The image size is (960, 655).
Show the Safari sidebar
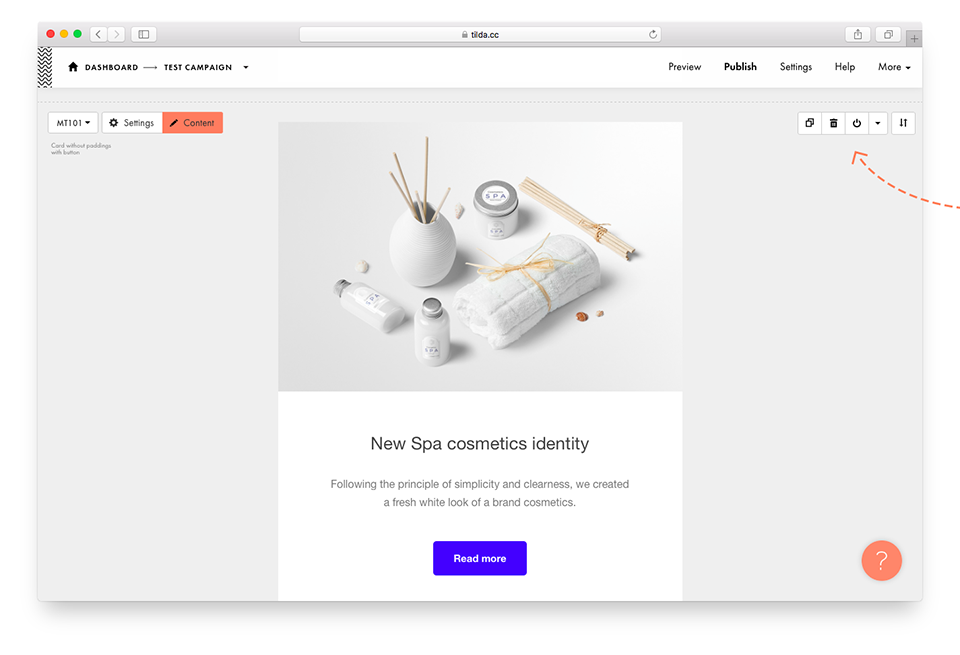144,34
